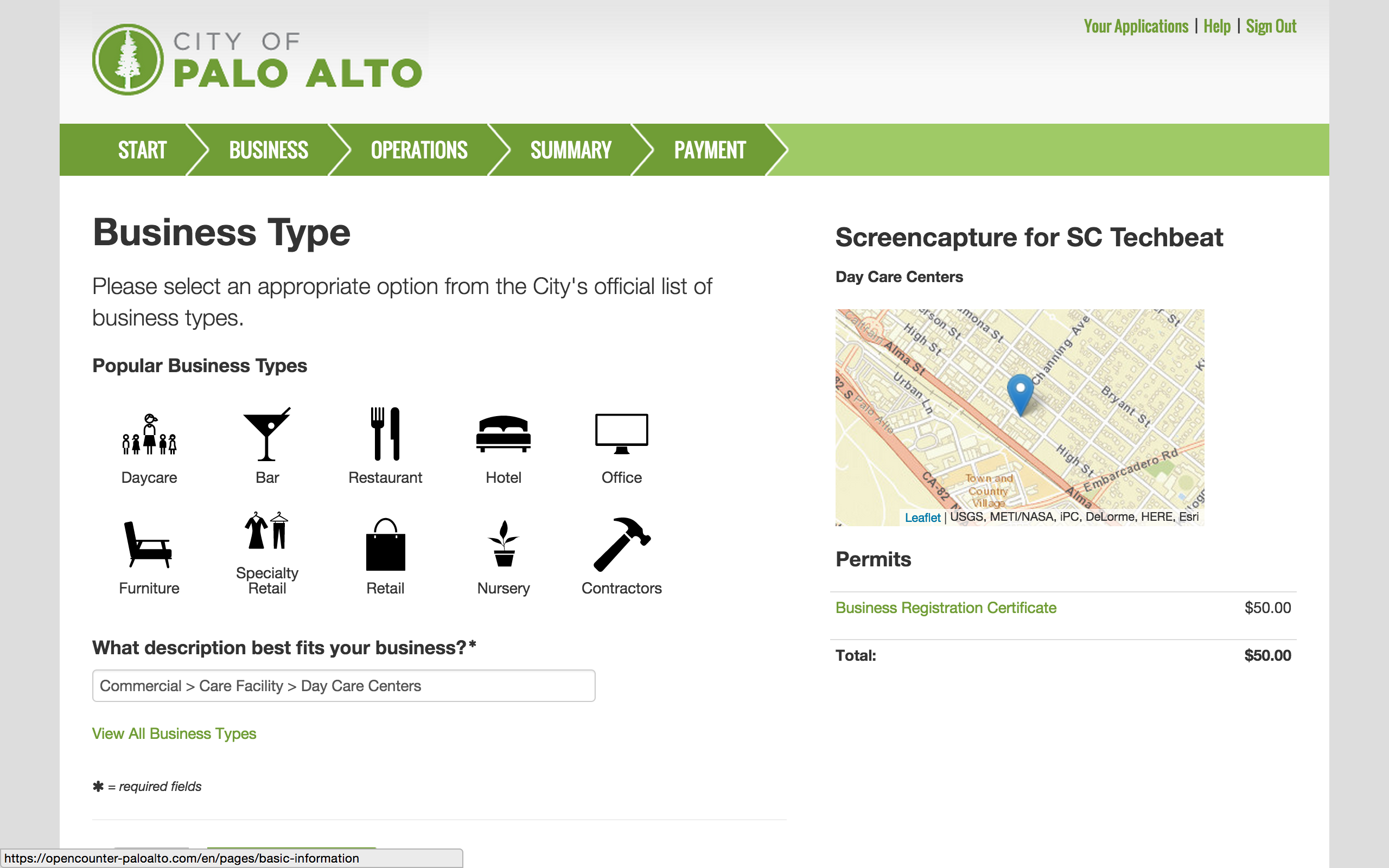Switch to the BUSINESS step tab
This screenshot has height=868, width=1389.
pyautogui.click(x=269, y=150)
